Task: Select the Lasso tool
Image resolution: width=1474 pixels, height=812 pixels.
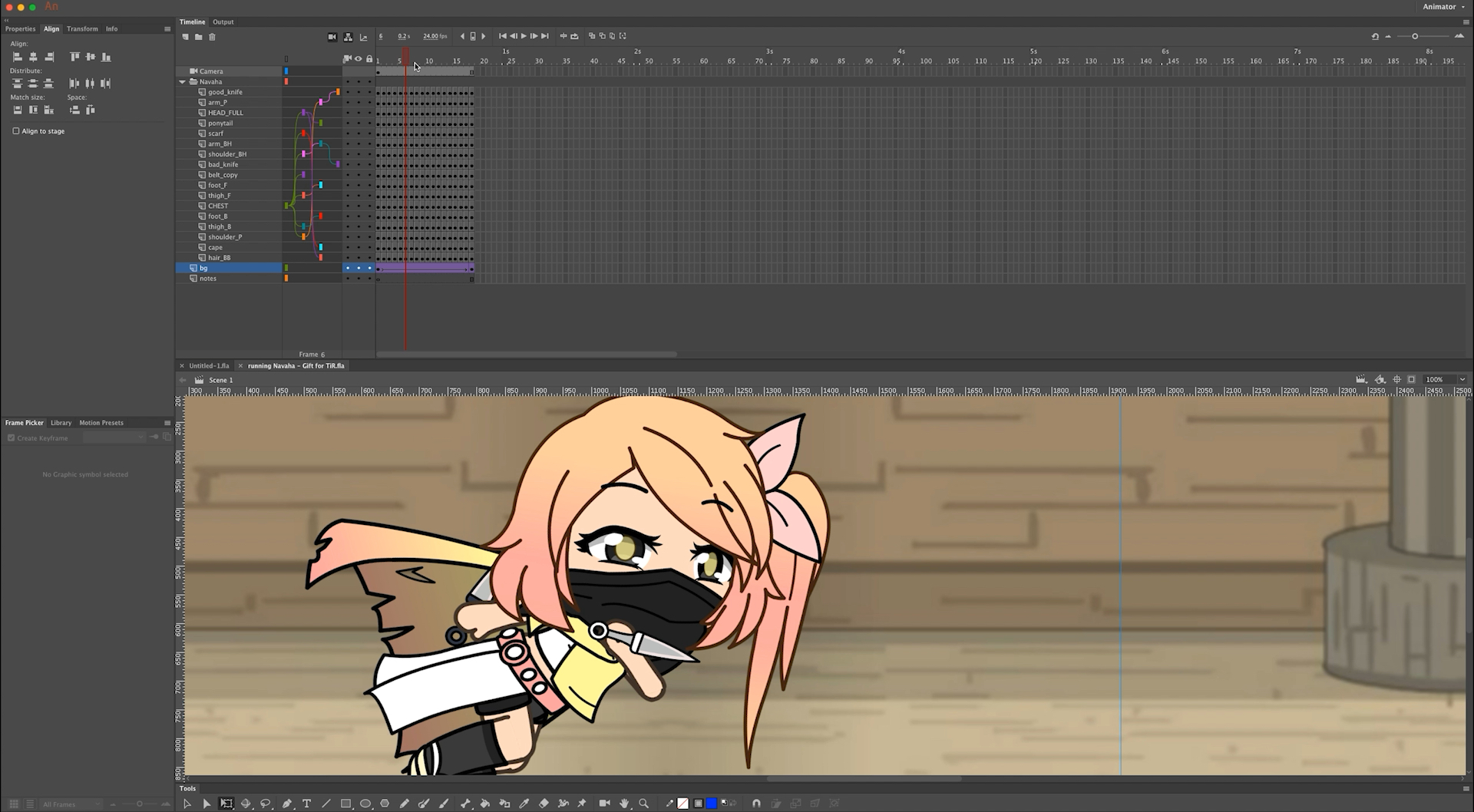Action: click(266, 804)
